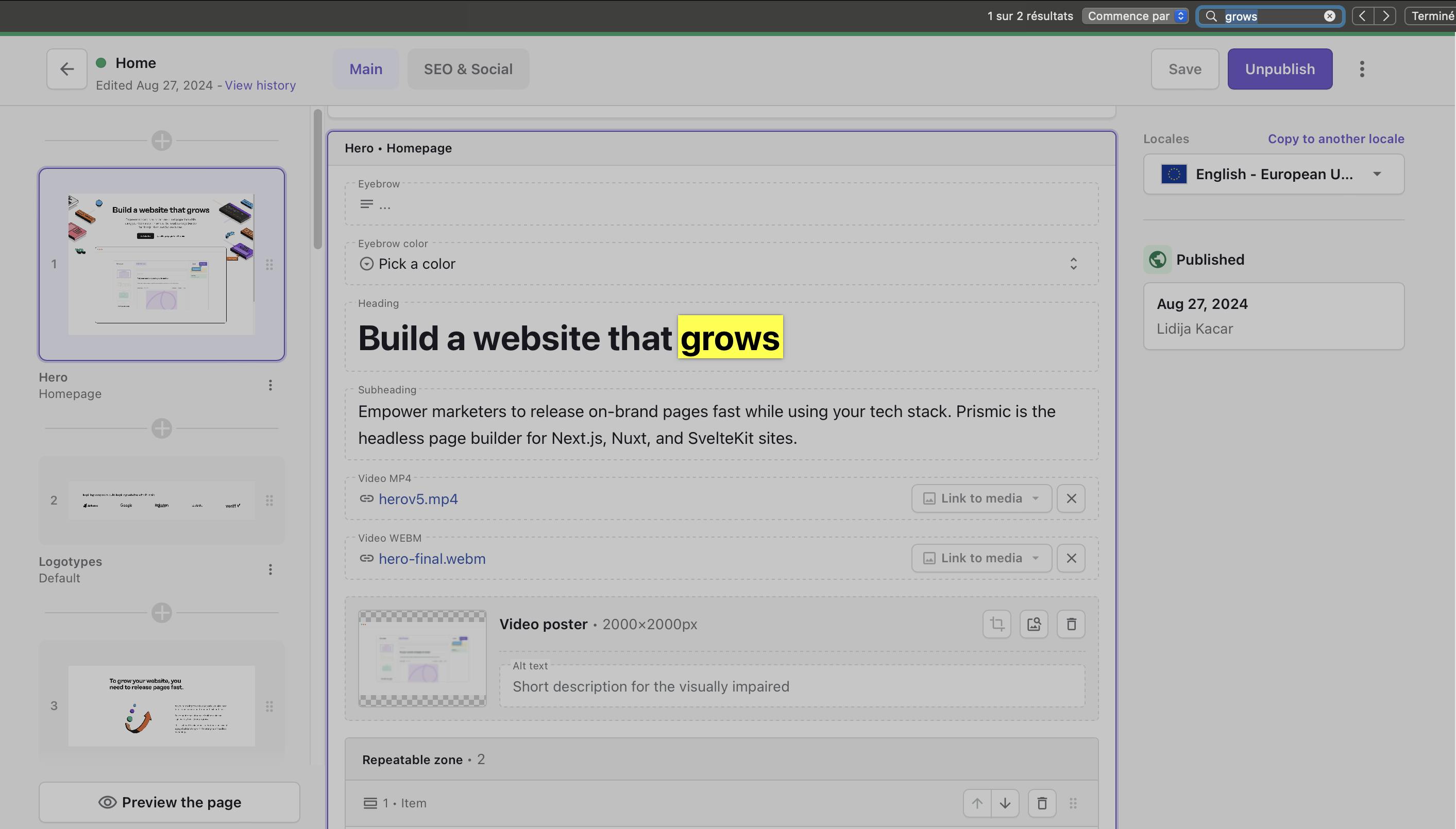
Task: Click the replace image icon for Video poster
Action: tap(1034, 624)
